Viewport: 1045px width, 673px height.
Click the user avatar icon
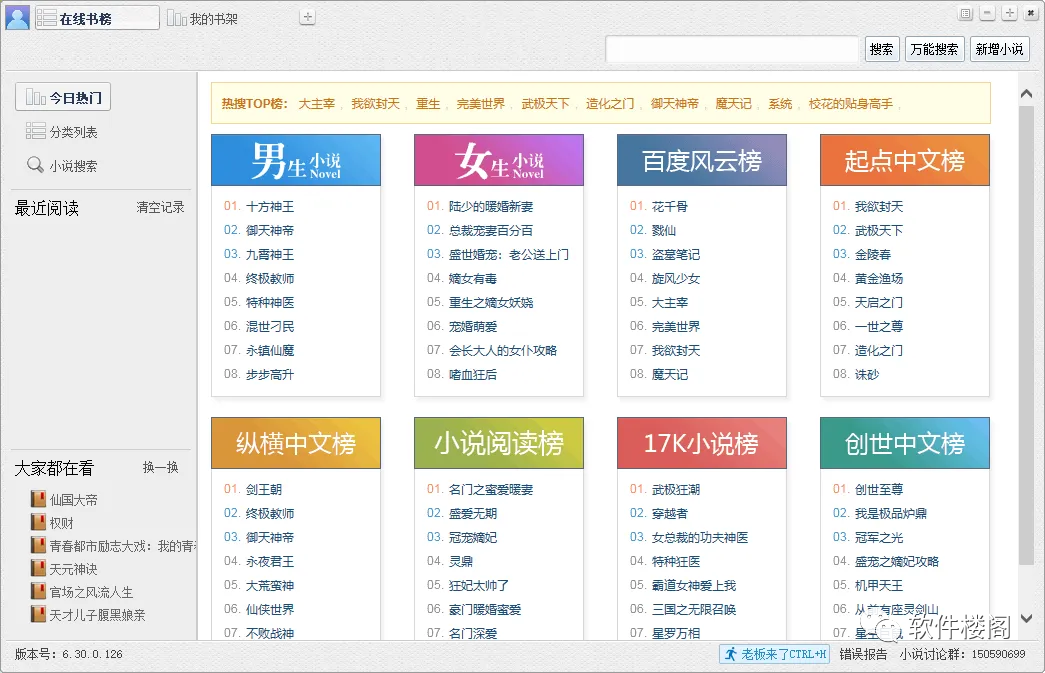coord(17,17)
